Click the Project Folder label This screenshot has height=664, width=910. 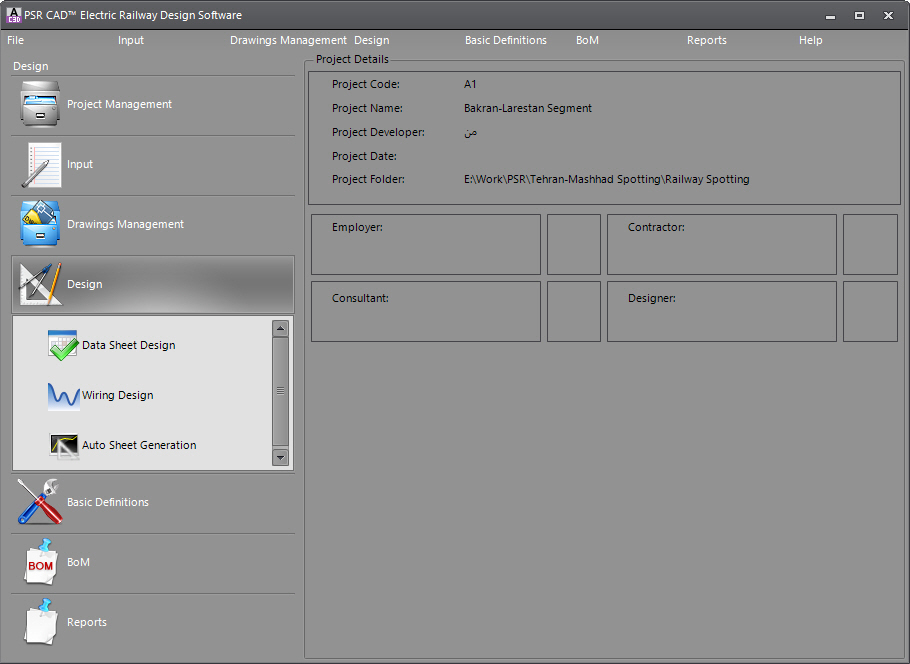click(369, 179)
